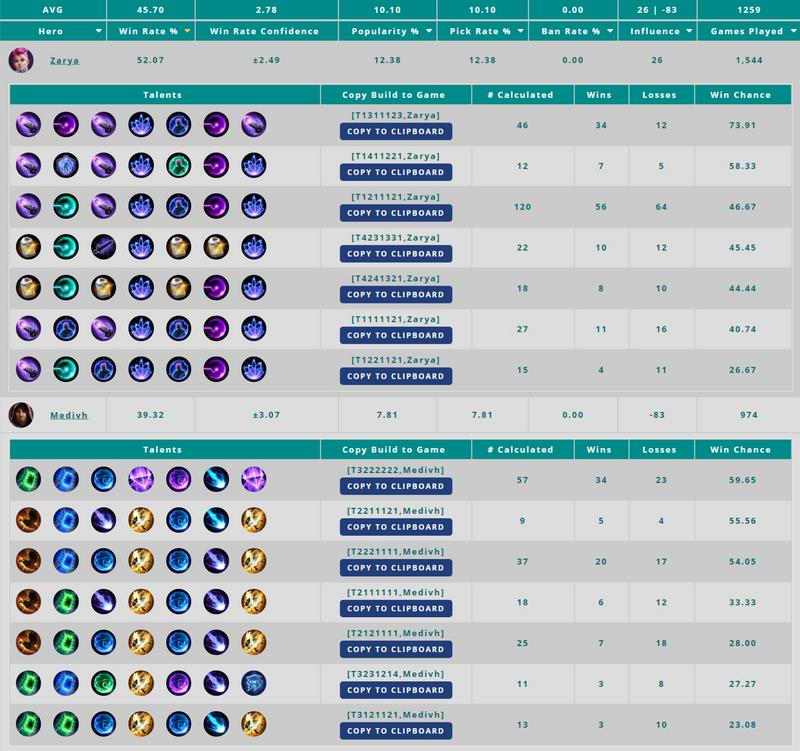This screenshot has width=800, height=751.
Task: Click fourth talent icon in T1311123 Zarya row
Action: tap(141, 124)
